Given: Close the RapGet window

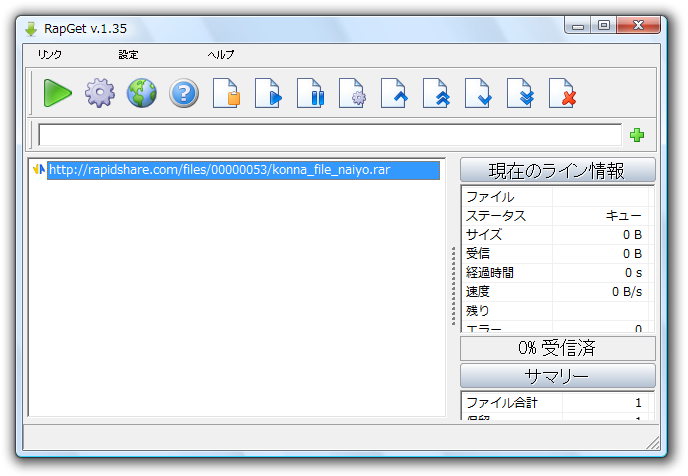Looking at the screenshot, I should 638,25.
